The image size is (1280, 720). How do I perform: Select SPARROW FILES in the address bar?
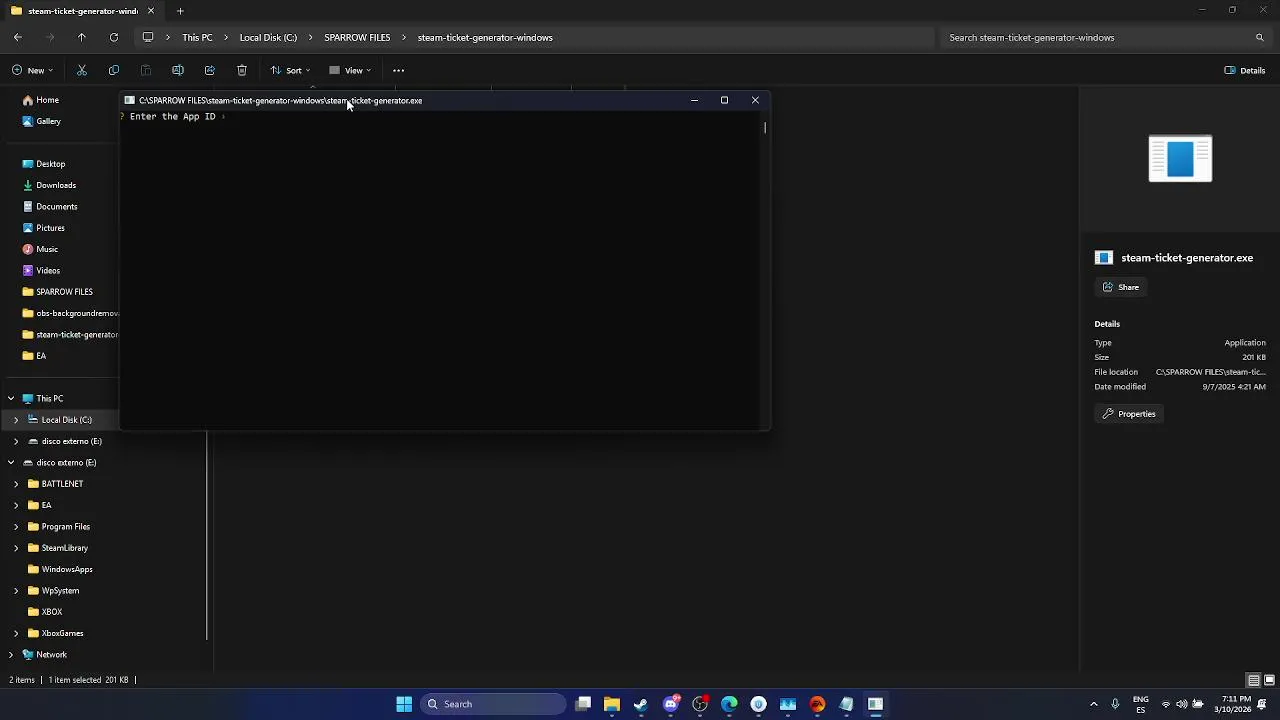(357, 37)
